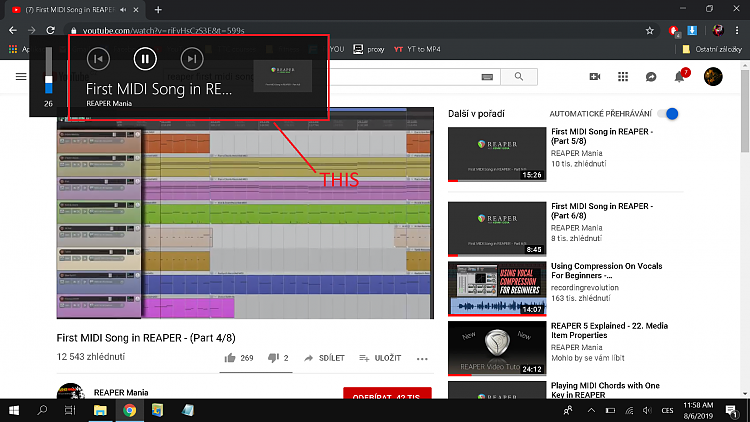750x422 pixels.
Task: Subscribe with the red ODEBÍRAT button
Action: [x=387, y=393]
